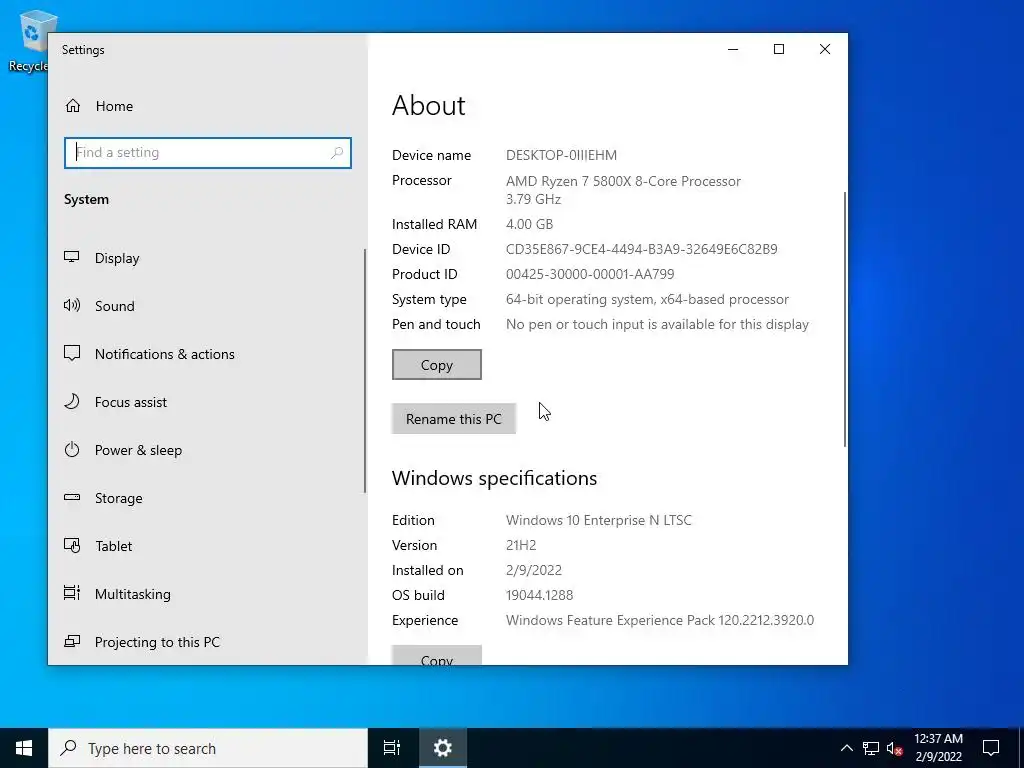Screen dimensions: 1024x768
Task: Show hidden system tray icons
Action: tap(846, 748)
